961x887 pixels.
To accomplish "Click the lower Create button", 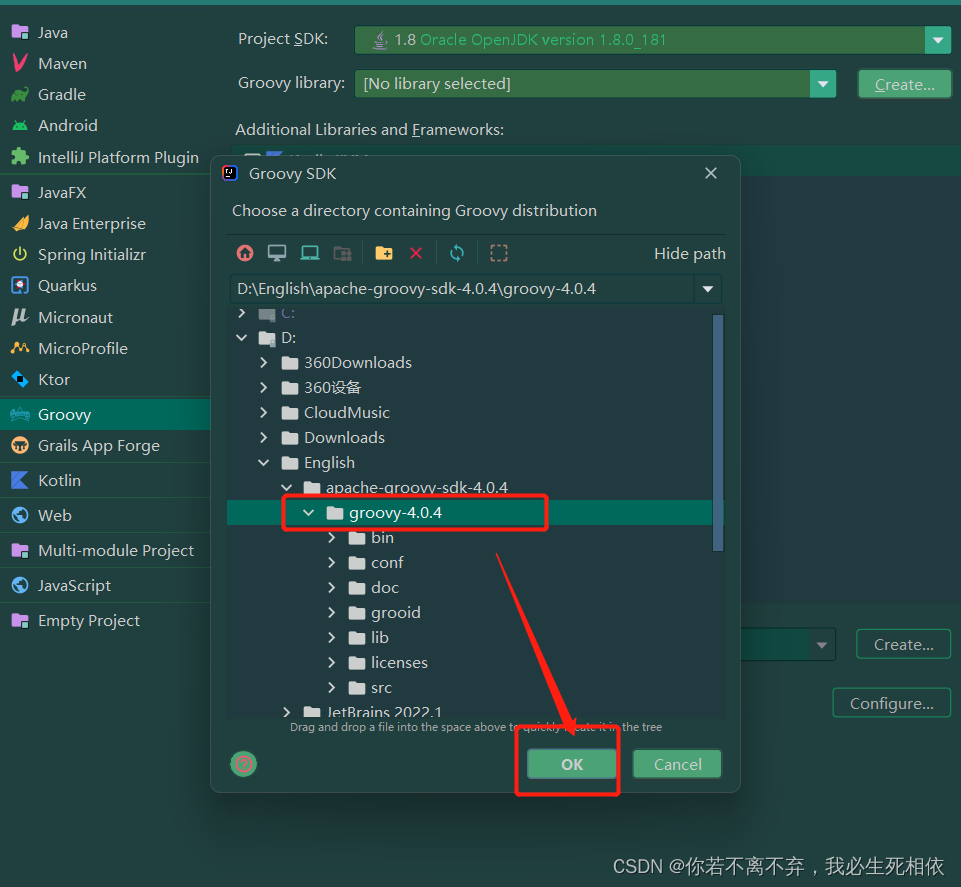I will [x=903, y=644].
